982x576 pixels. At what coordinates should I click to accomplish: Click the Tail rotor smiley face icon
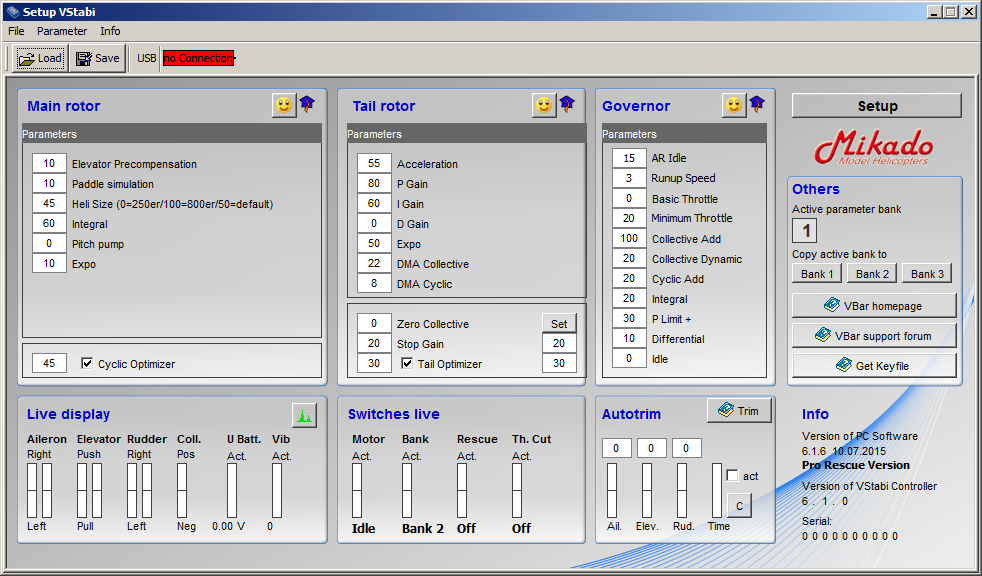544,105
